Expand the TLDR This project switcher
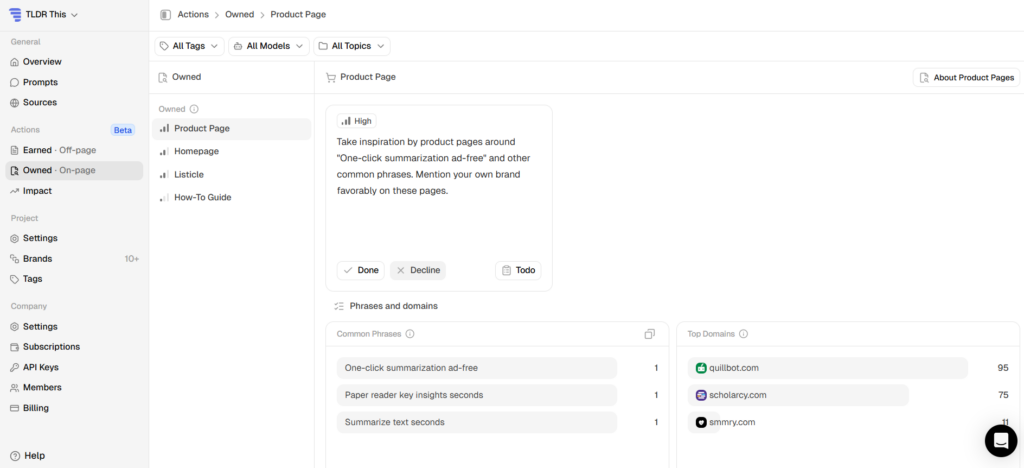The image size is (1024, 468). [x=44, y=14]
